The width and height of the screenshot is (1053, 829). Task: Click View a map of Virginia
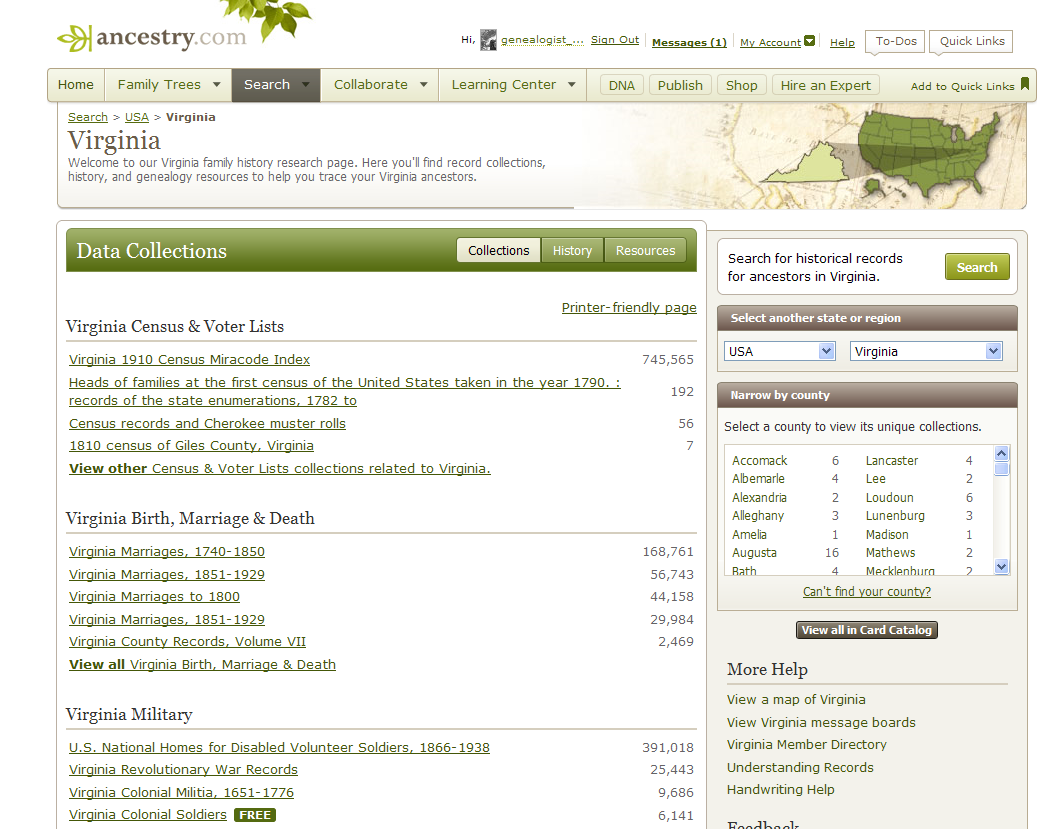796,699
